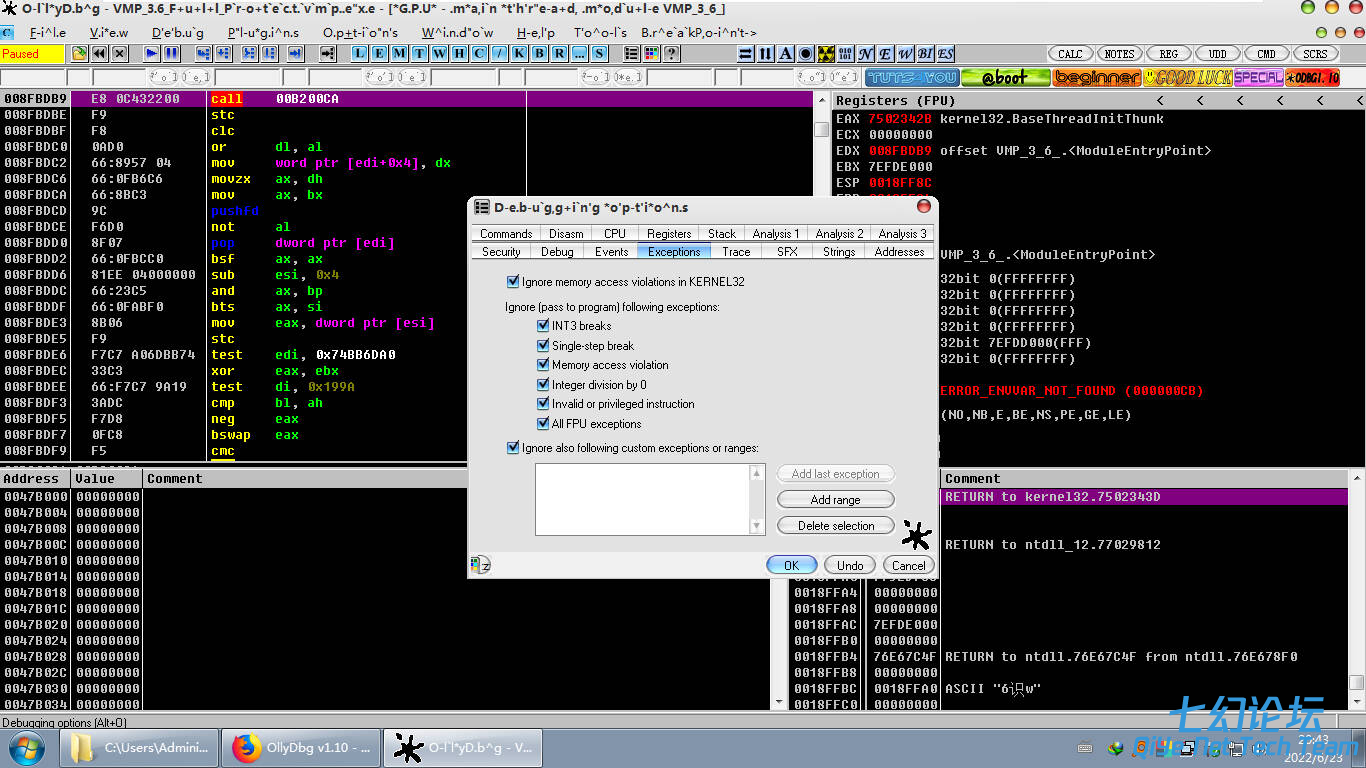Image resolution: width=1366 pixels, height=768 pixels.
Task: Select the CPU tab in options
Action: 615,234
